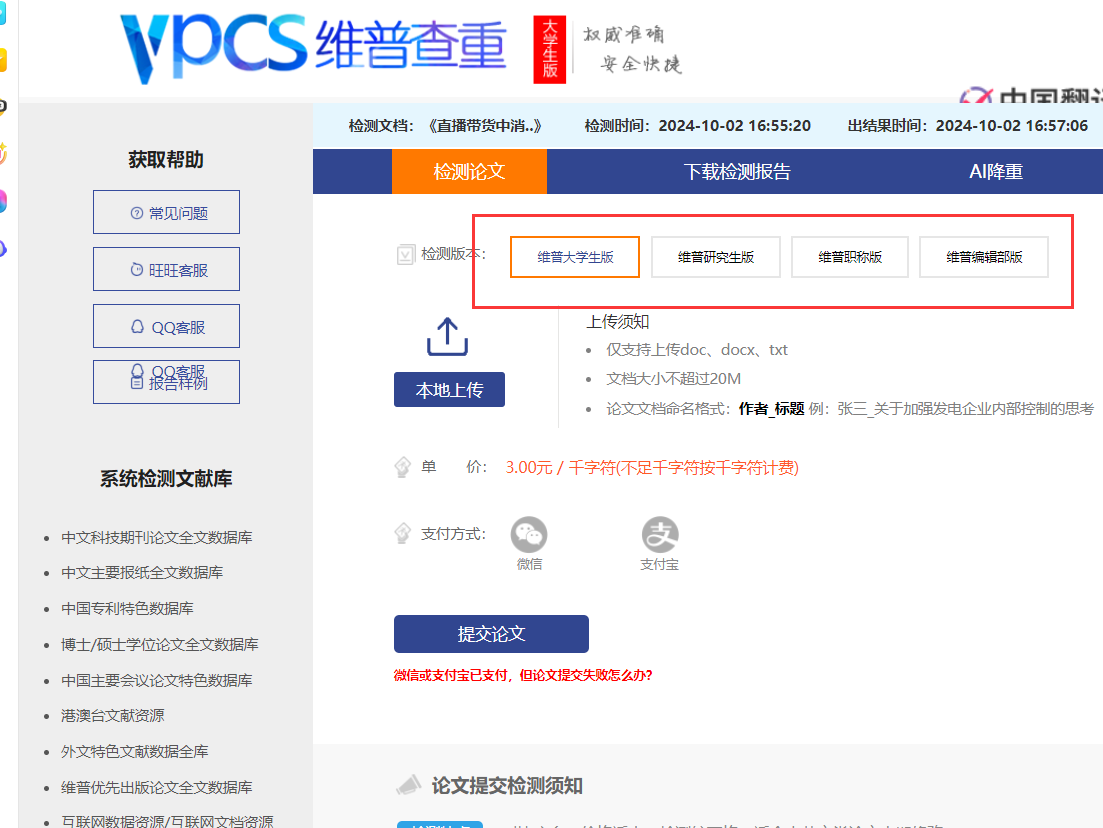The width and height of the screenshot is (1103, 828).
Task: Click 维普优先出版论文全文数据库 entry
Action: pos(156,787)
